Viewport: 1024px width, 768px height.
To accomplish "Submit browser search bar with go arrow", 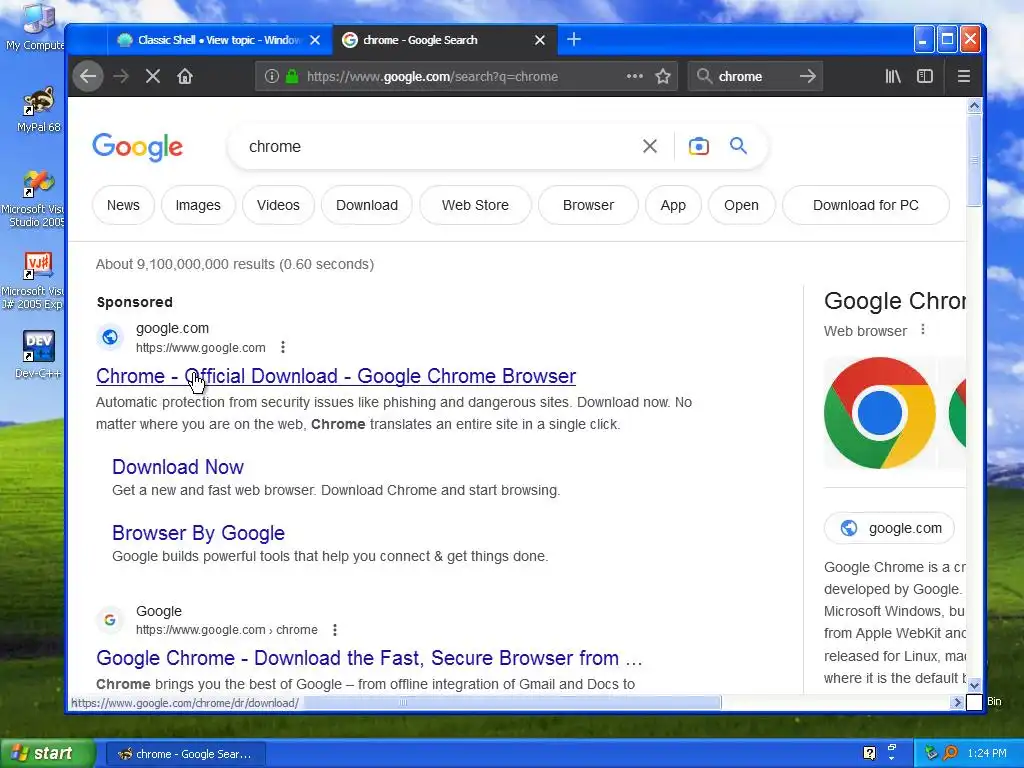I will [x=808, y=76].
